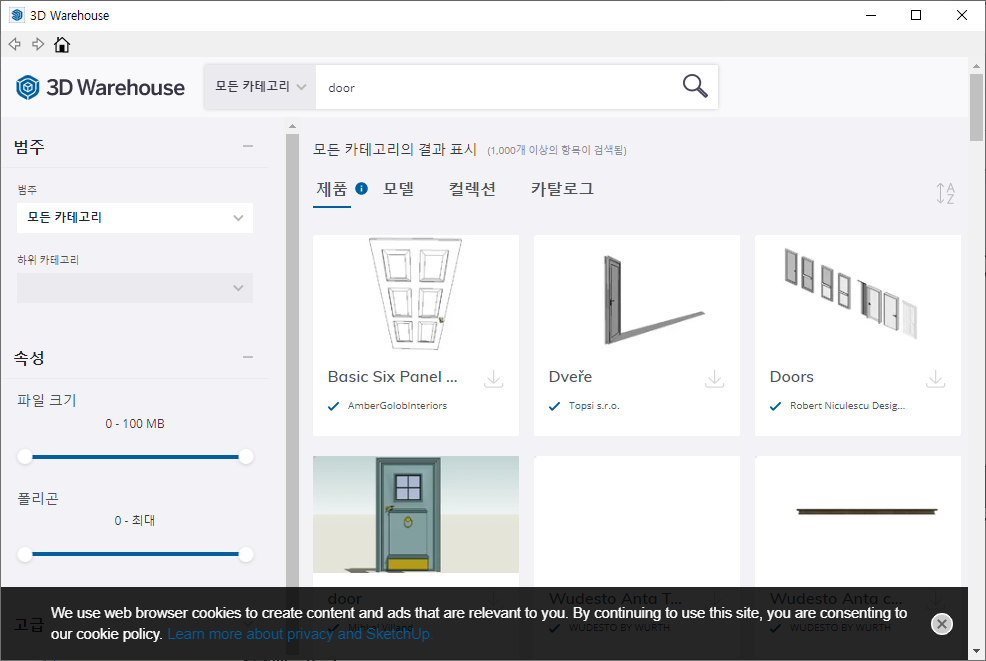Viewport: 986px width, 661px height.
Task: Download the Basic Six Panel model
Action: [x=494, y=379]
